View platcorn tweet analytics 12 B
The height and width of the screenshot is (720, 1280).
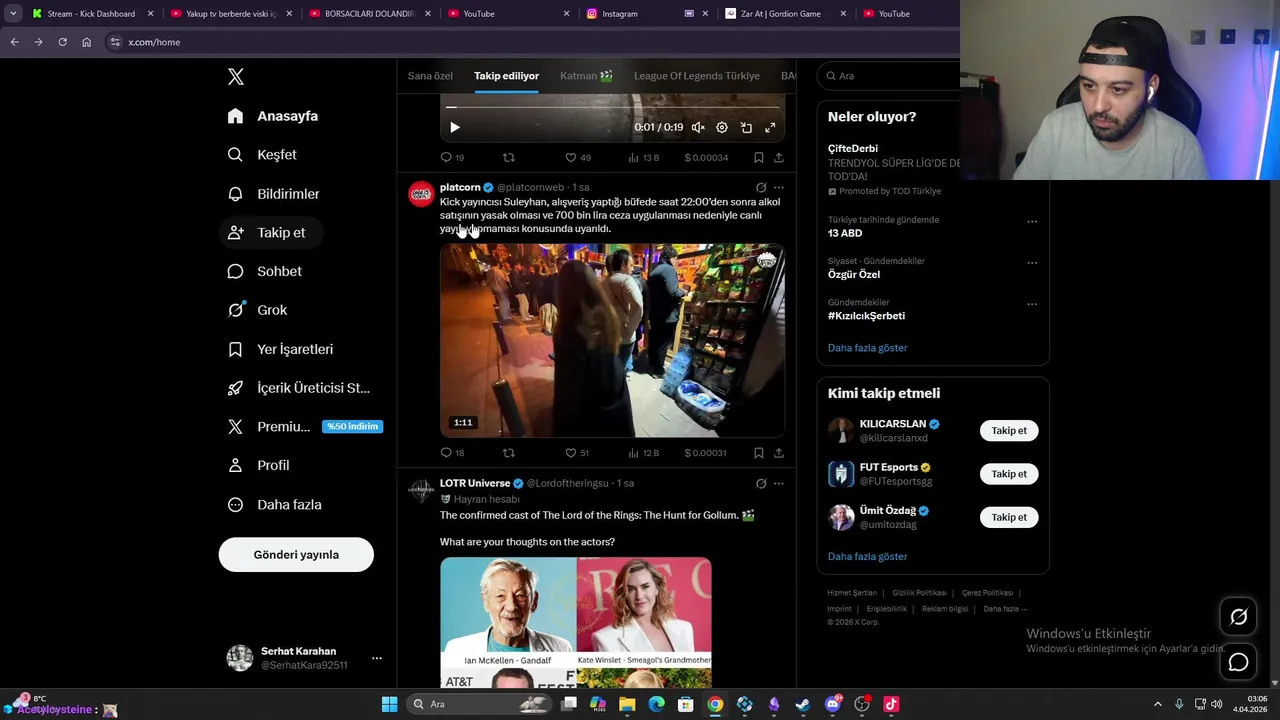[643, 453]
